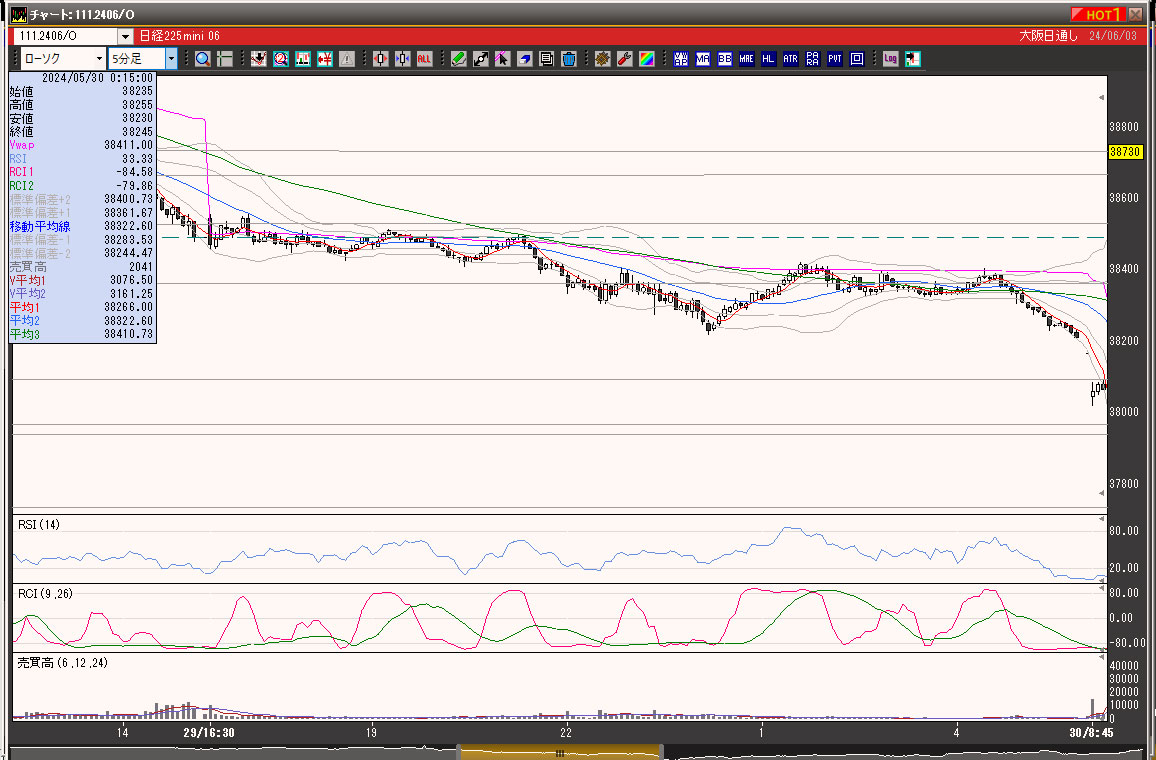Screen dimensions: 1156x760
Task: Click the 29/16:30 time axis label
Action: 209,733
